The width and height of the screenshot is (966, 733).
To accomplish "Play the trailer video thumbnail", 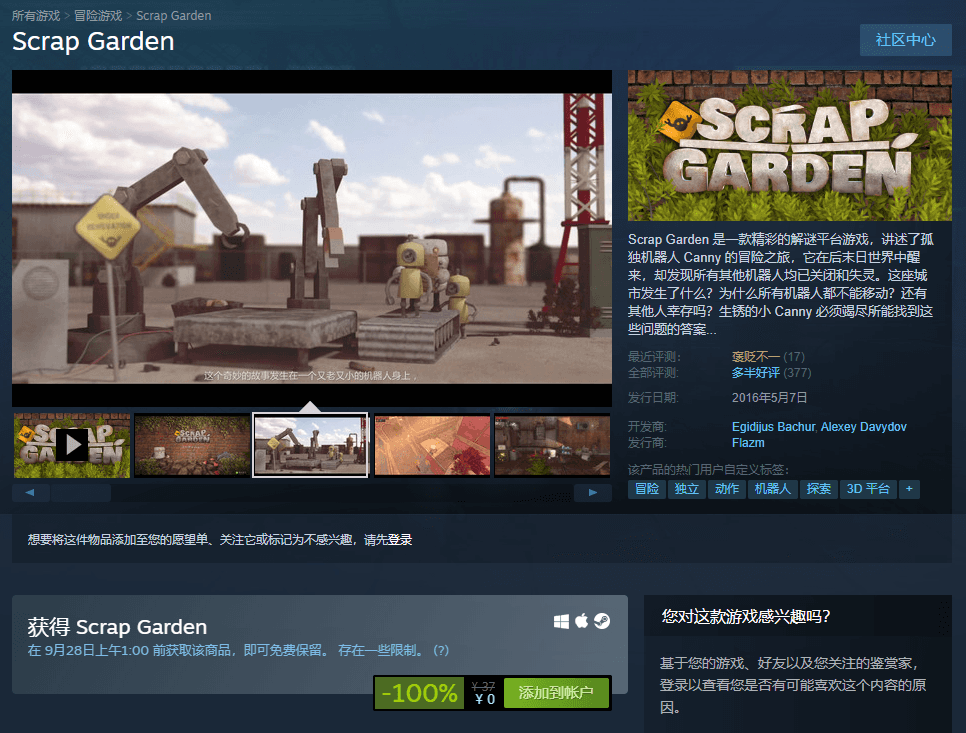I will coord(71,445).
